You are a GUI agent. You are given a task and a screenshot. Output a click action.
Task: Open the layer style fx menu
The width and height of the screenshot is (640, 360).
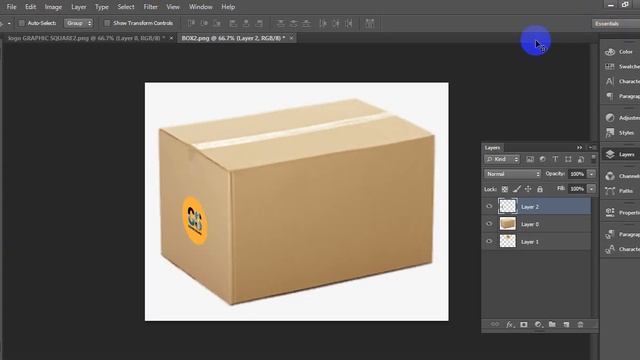pos(510,324)
